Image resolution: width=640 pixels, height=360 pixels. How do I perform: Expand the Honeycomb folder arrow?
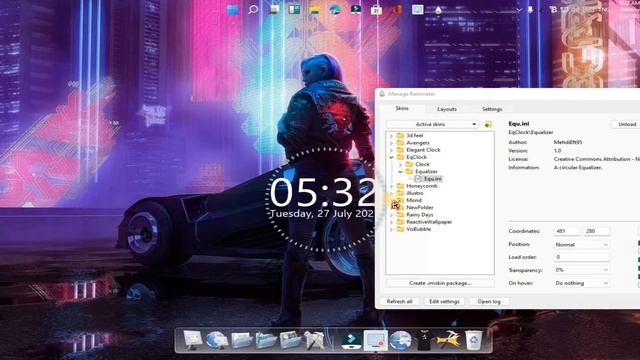point(391,186)
